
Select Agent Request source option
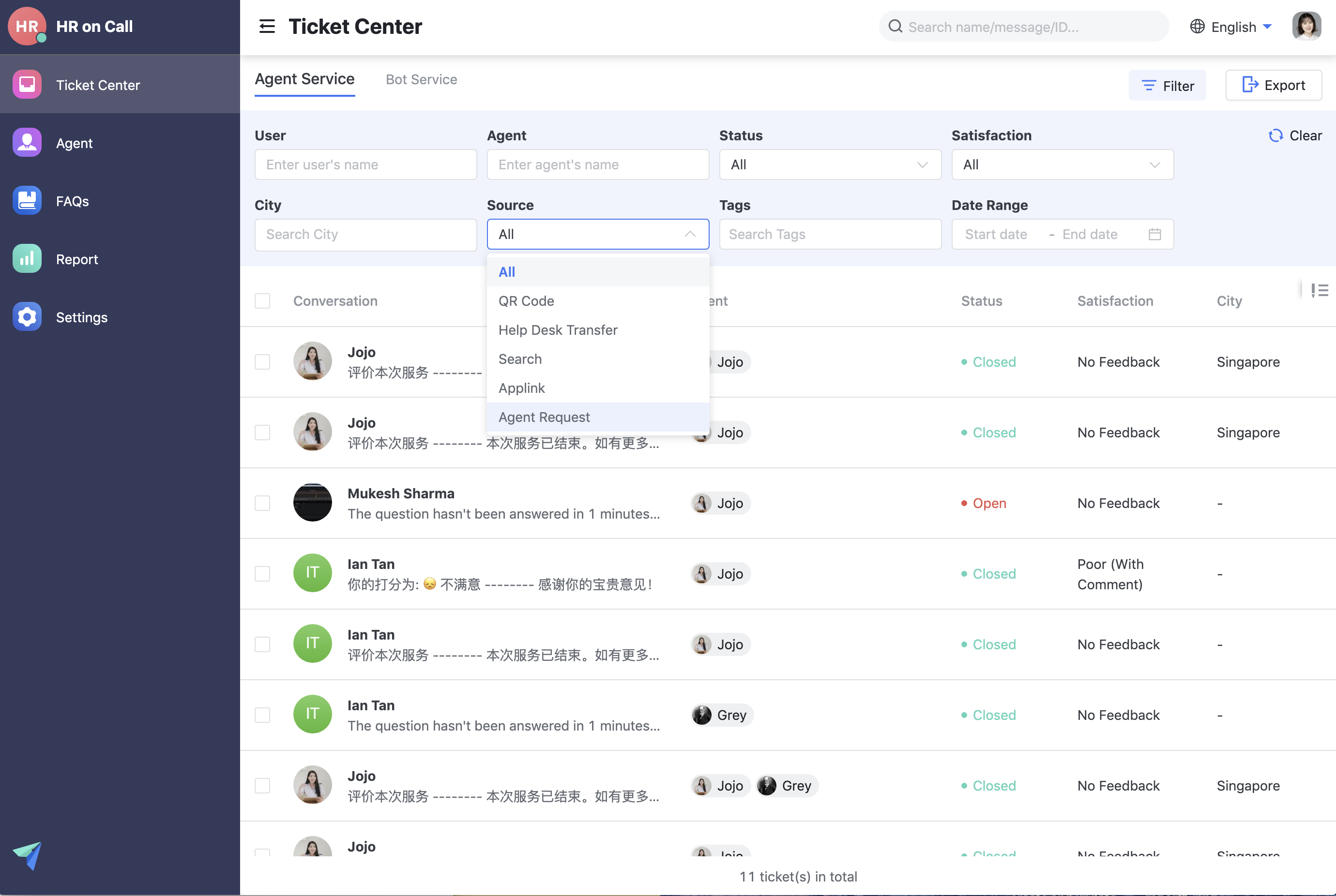pos(598,417)
